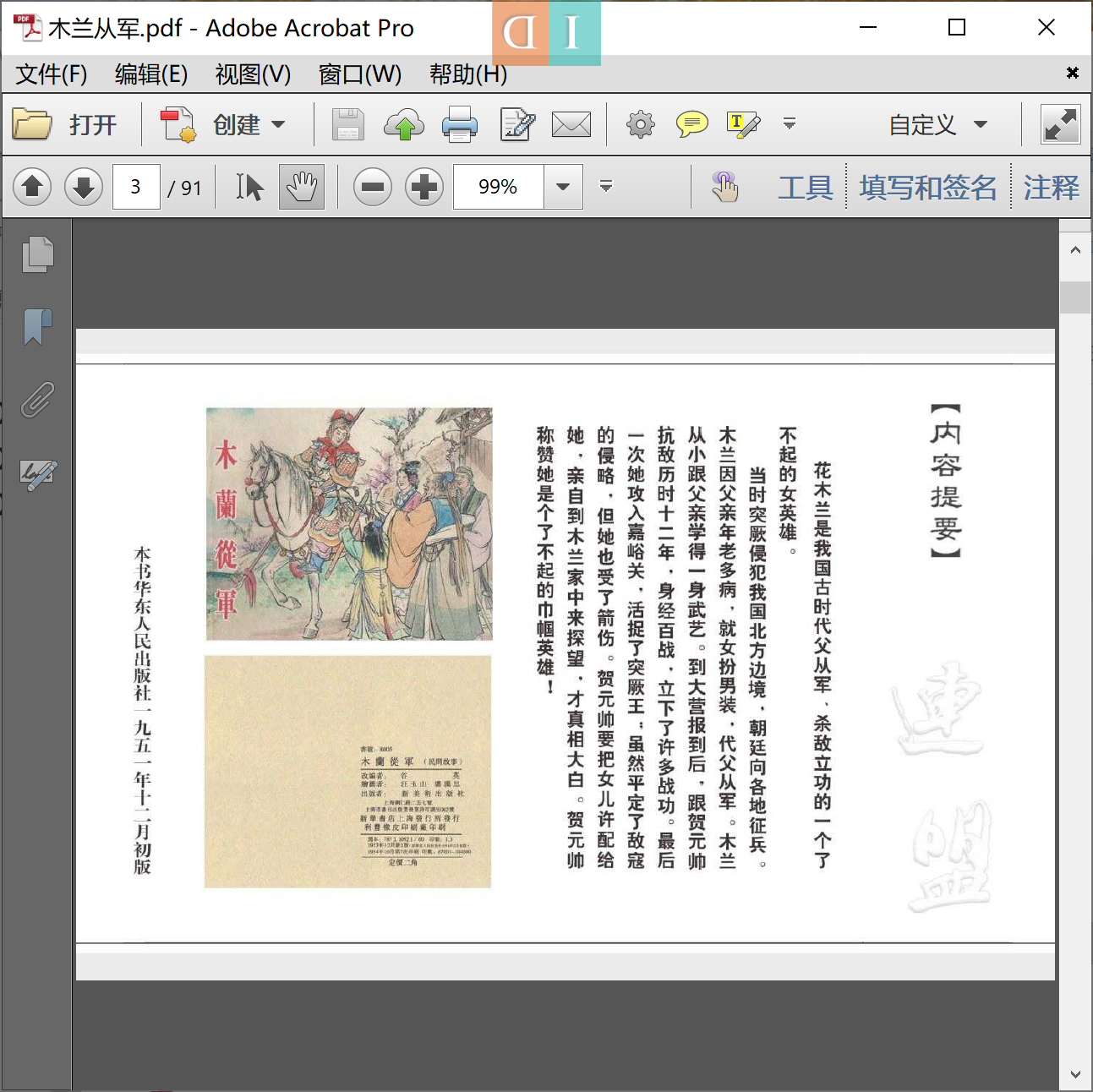Open the 窗口(W) menu
The width and height of the screenshot is (1093, 1092).
click(360, 74)
